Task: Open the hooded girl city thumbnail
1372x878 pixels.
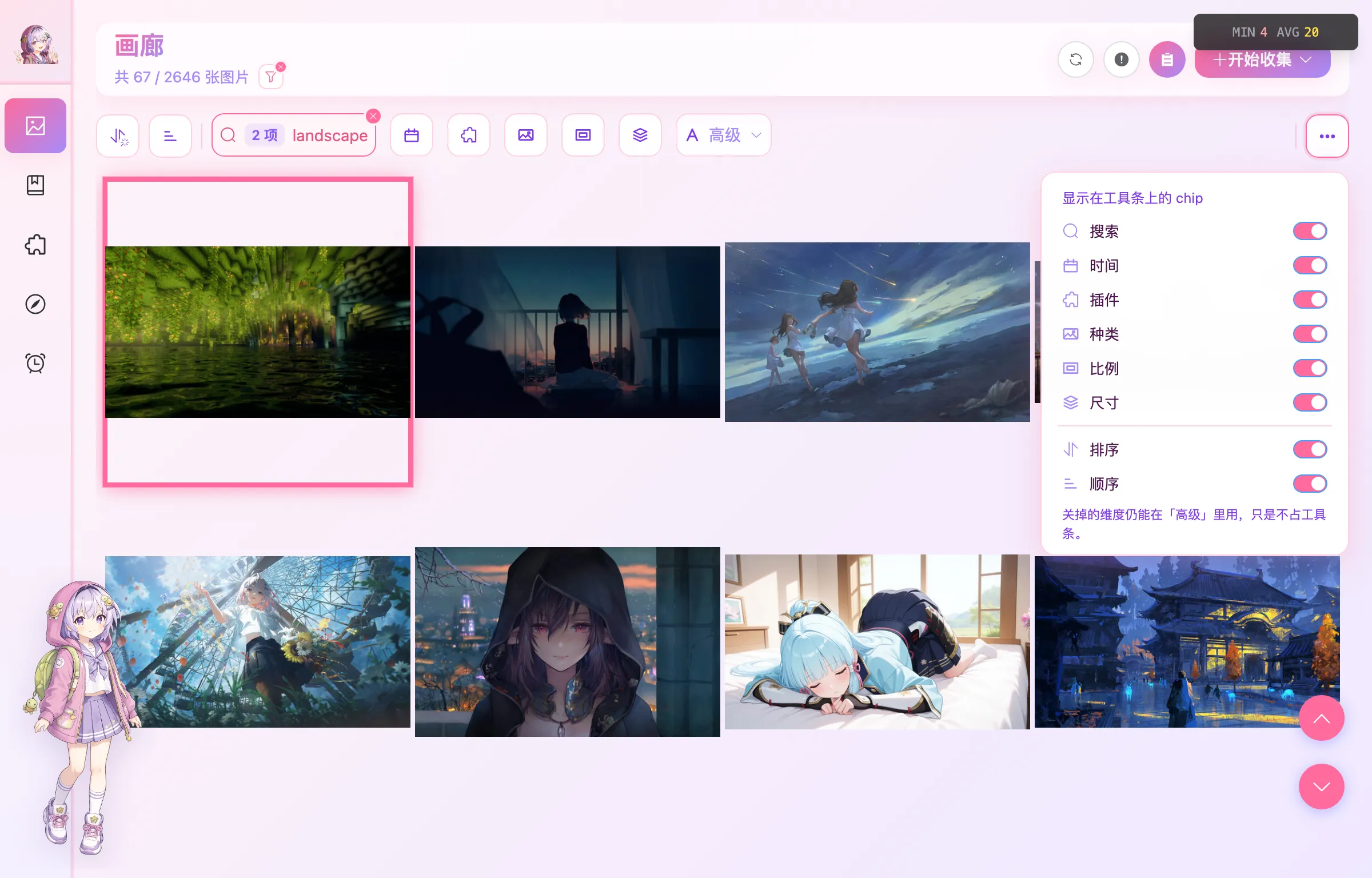Action: (x=567, y=642)
